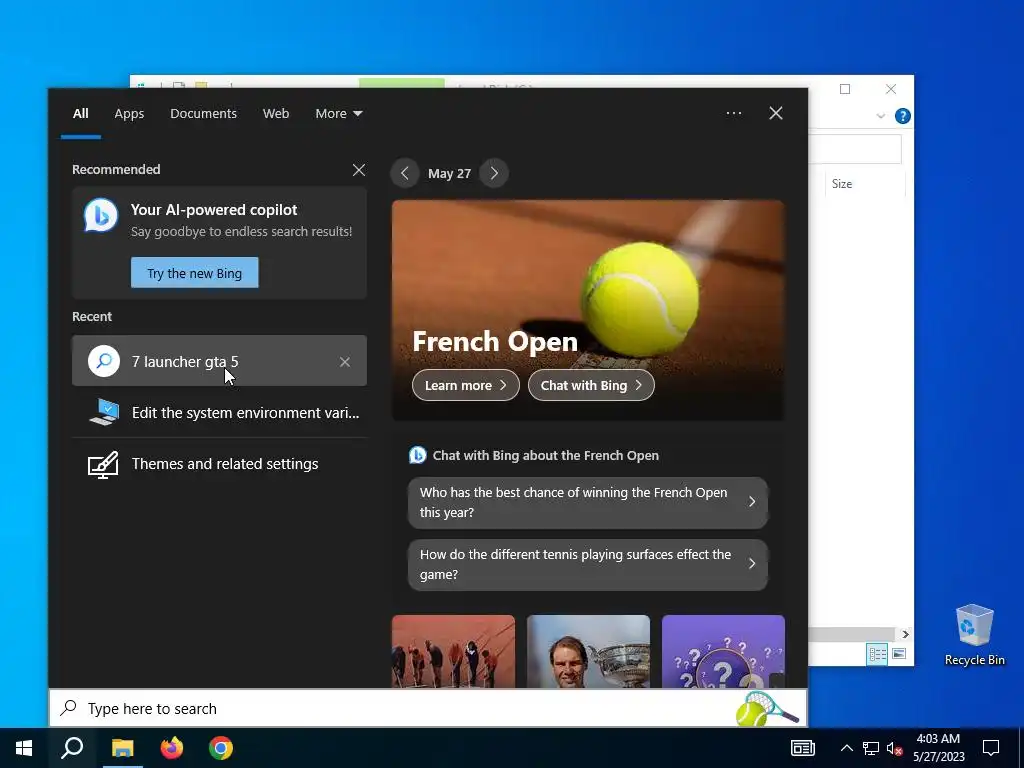Open File Explorer help icon
Viewport: 1024px width, 768px height.
[903, 116]
